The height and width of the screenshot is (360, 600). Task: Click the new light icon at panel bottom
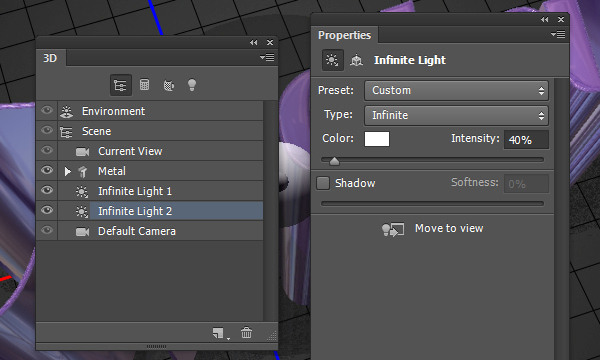coord(219,333)
